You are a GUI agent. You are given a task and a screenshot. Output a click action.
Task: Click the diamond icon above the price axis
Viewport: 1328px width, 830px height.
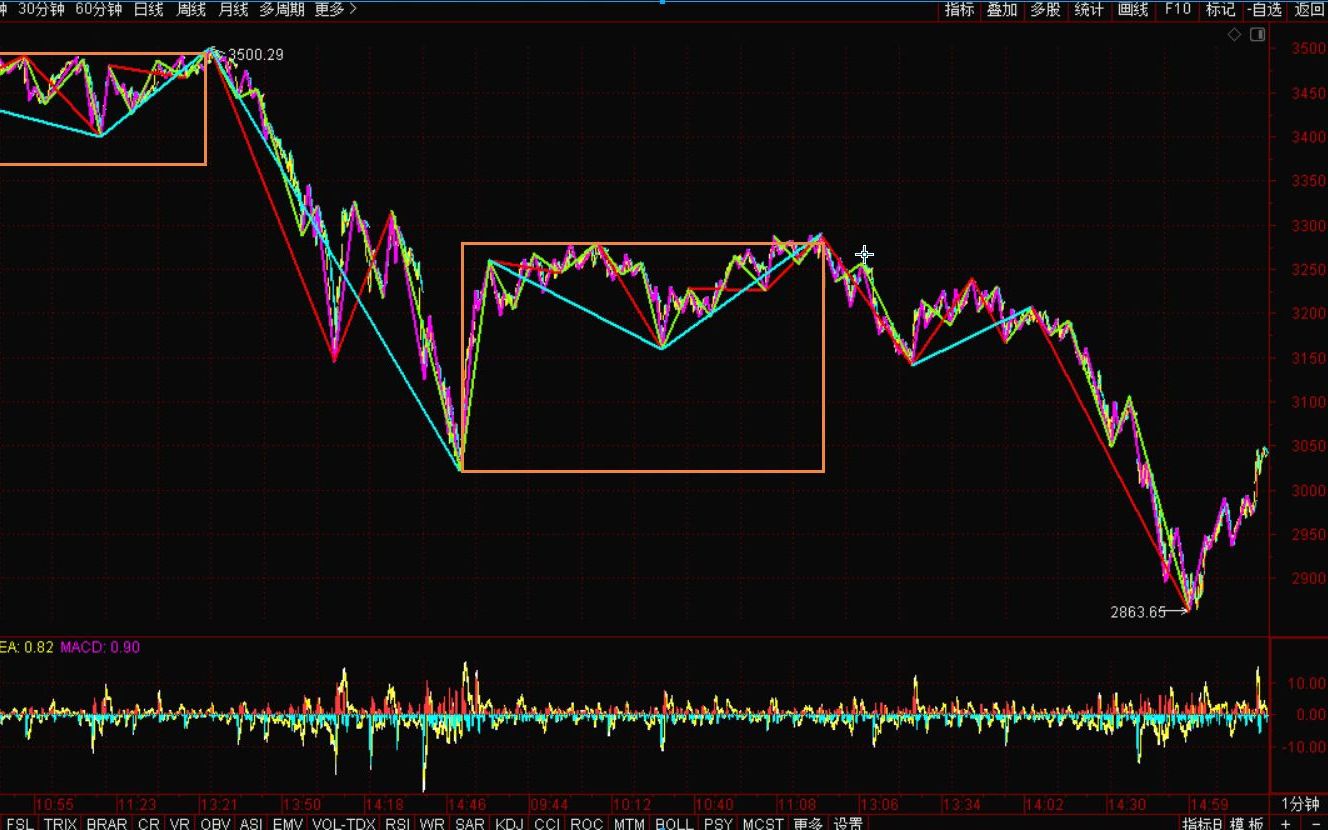click(x=1234, y=34)
